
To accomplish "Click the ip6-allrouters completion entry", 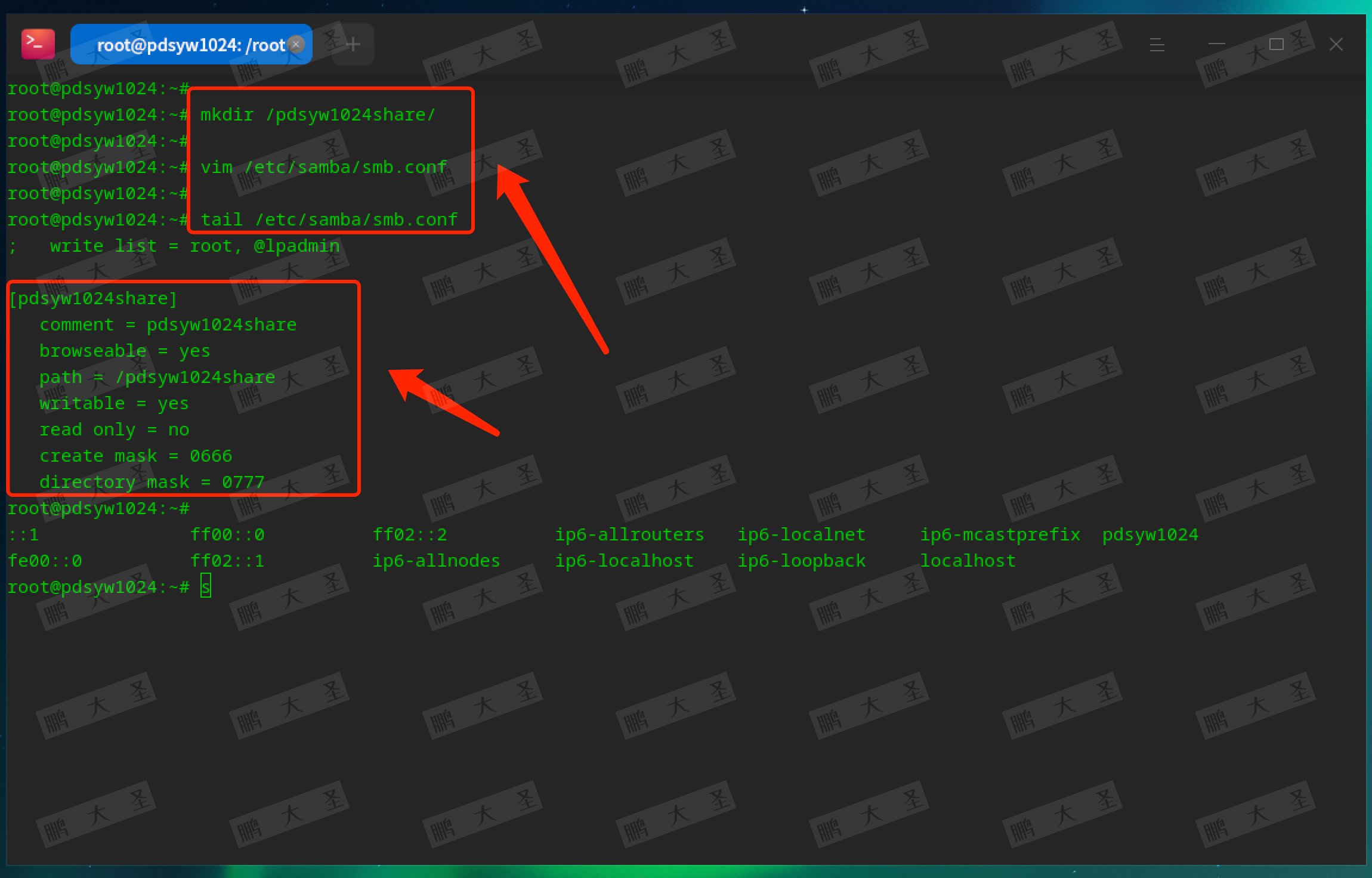I will (629, 534).
